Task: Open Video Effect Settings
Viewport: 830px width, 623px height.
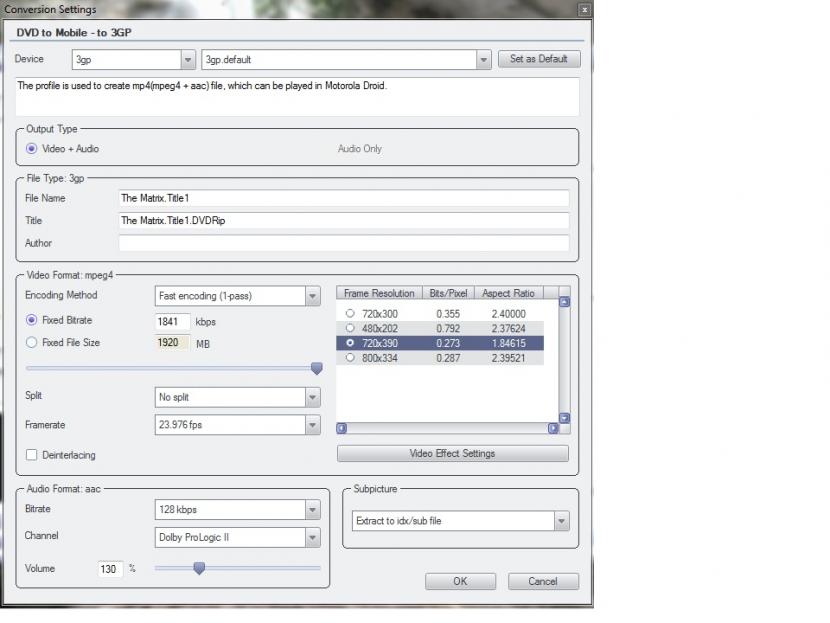Action: click(x=453, y=454)
